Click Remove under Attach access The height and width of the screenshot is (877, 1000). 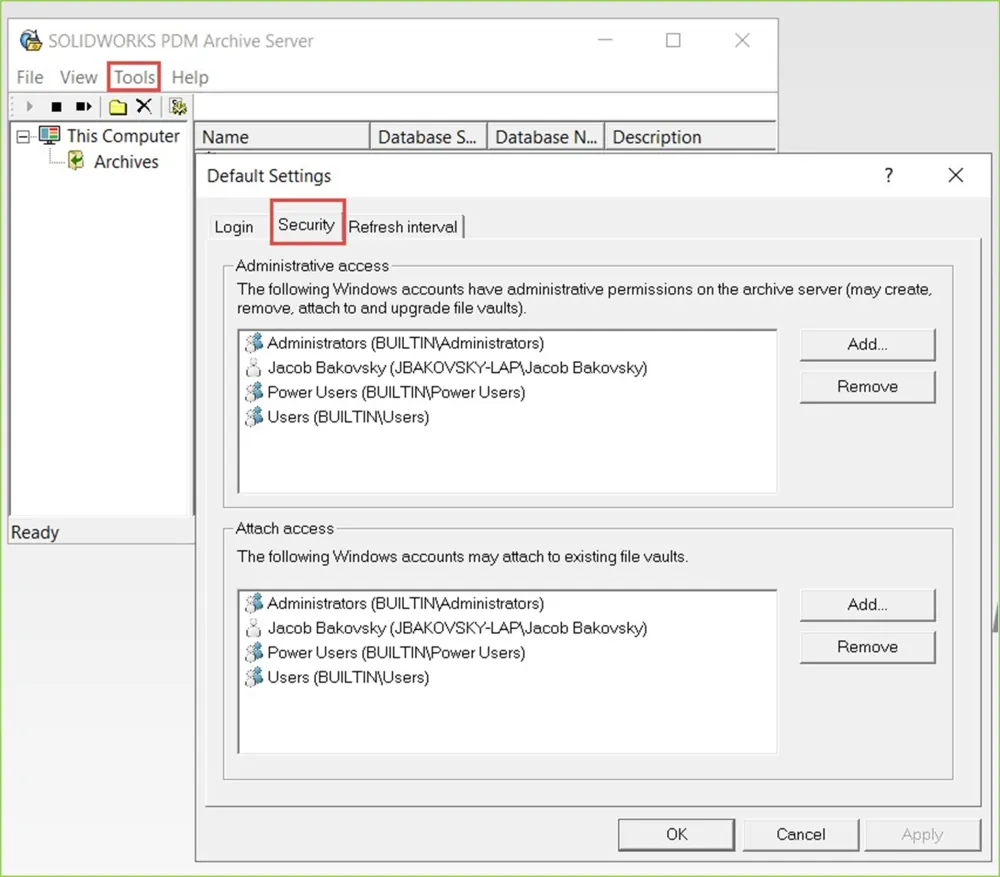[867, 647]
